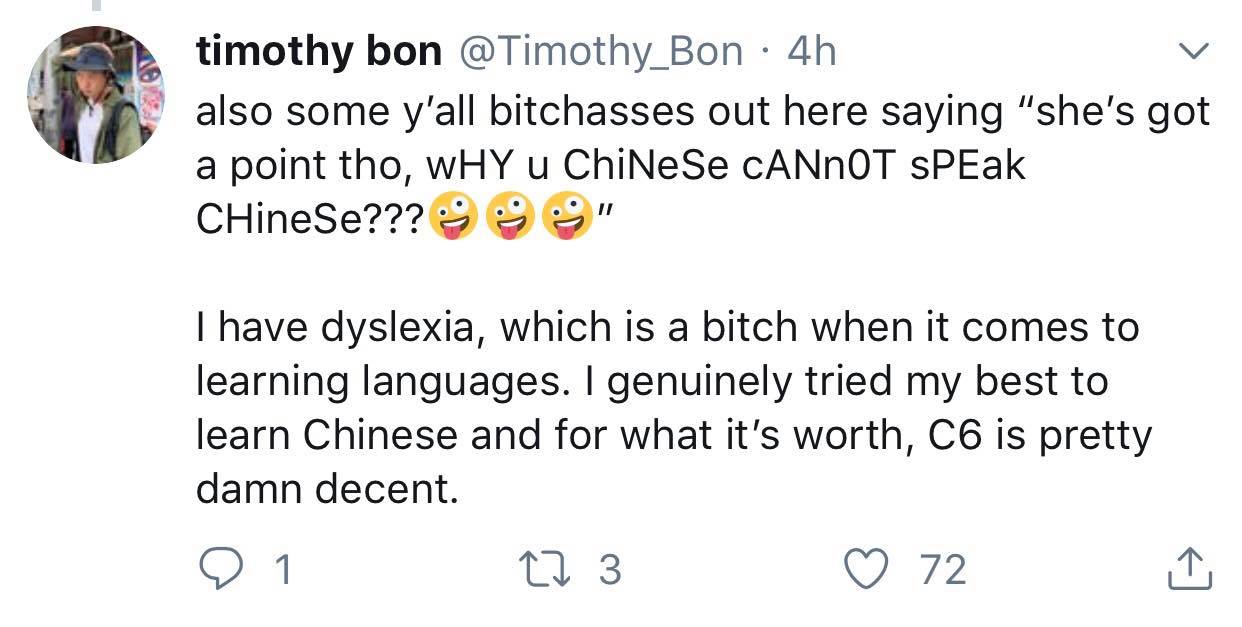Open the share tweet icon
Image resolution: width=1242 pixels, height=627 pixels.
1189,569
